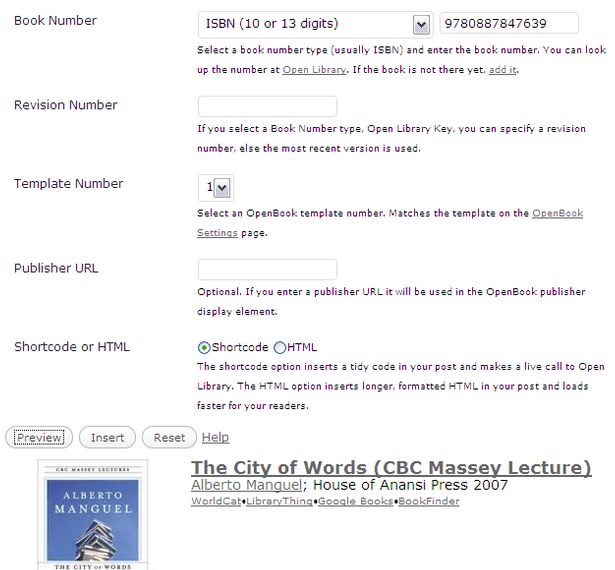
Task: Click the 'House of Anansi Press 2007' text
Action: click(410, 485)
